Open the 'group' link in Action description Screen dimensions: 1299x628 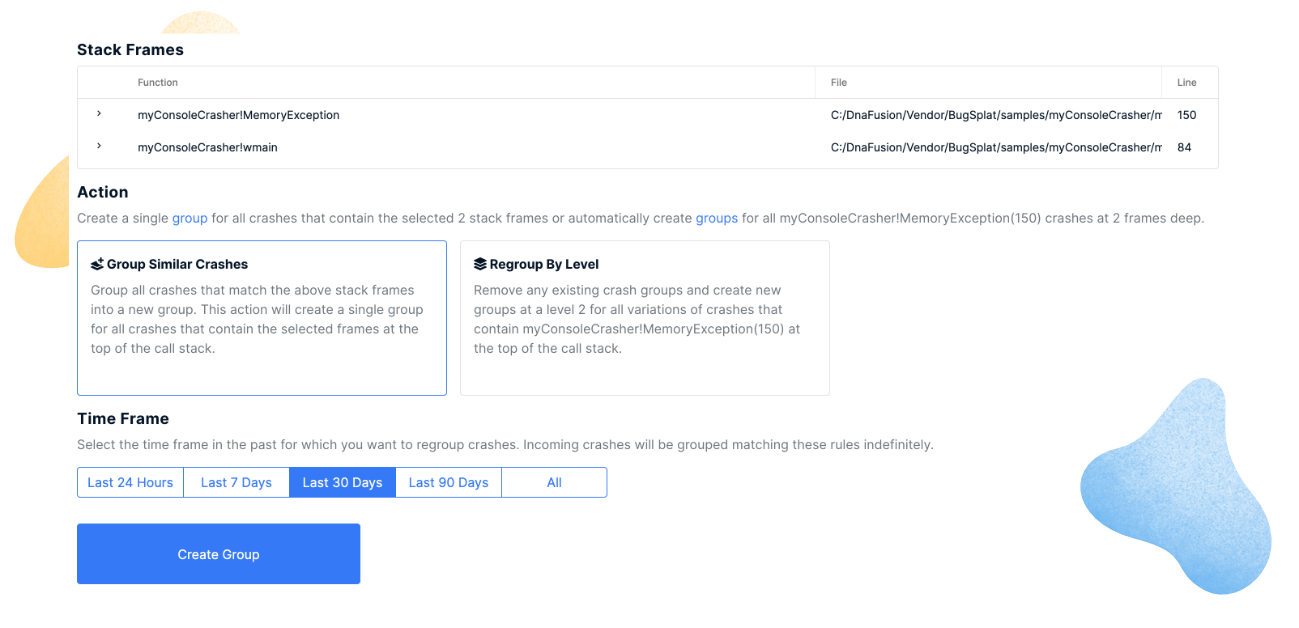coord(190,218)
